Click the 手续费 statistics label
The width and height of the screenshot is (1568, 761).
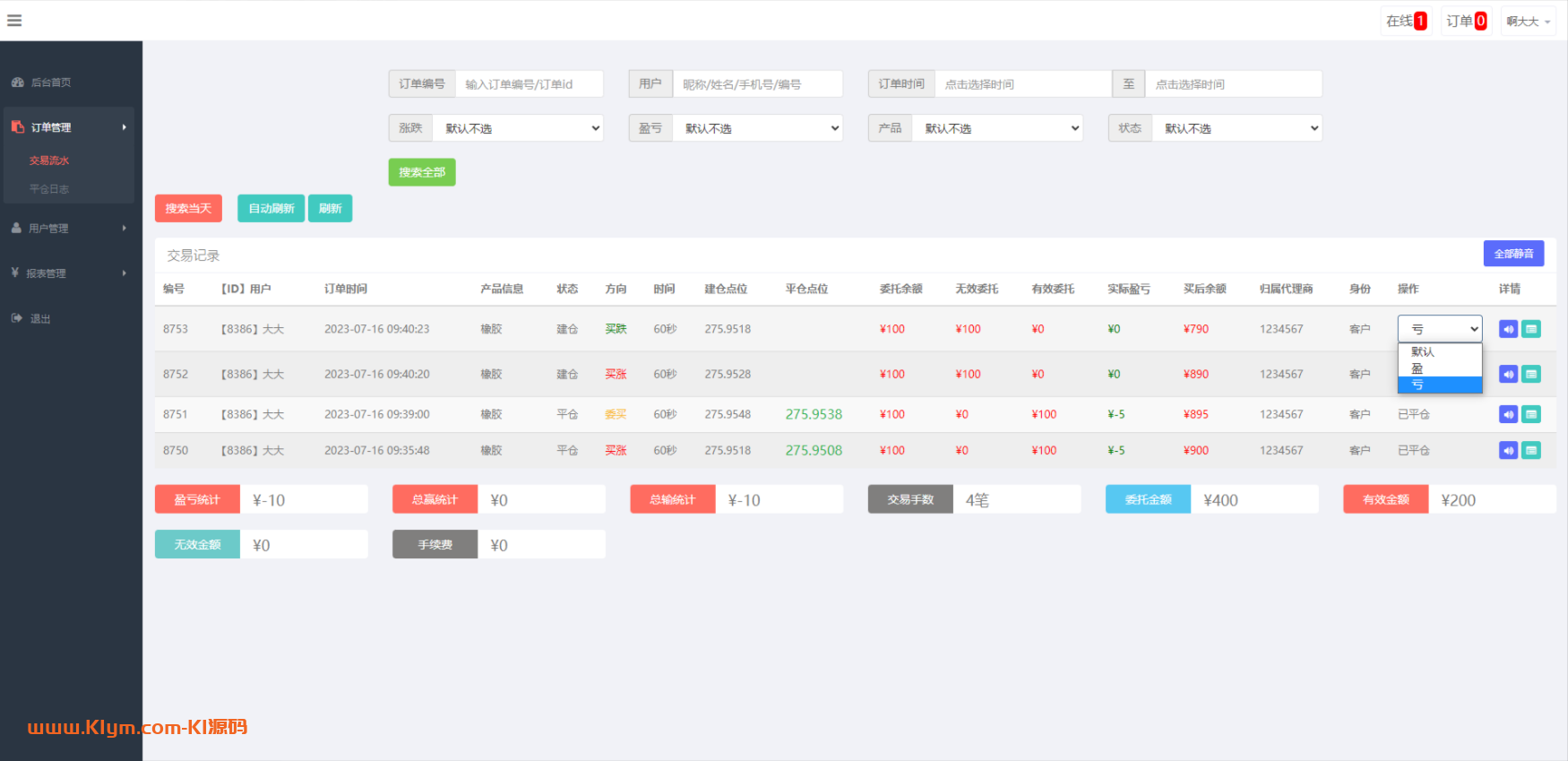click(435, 544)
